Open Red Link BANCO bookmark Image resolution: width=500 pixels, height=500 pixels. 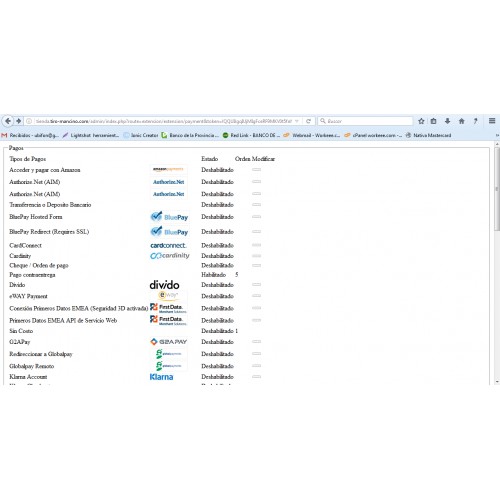click(251, 135)
